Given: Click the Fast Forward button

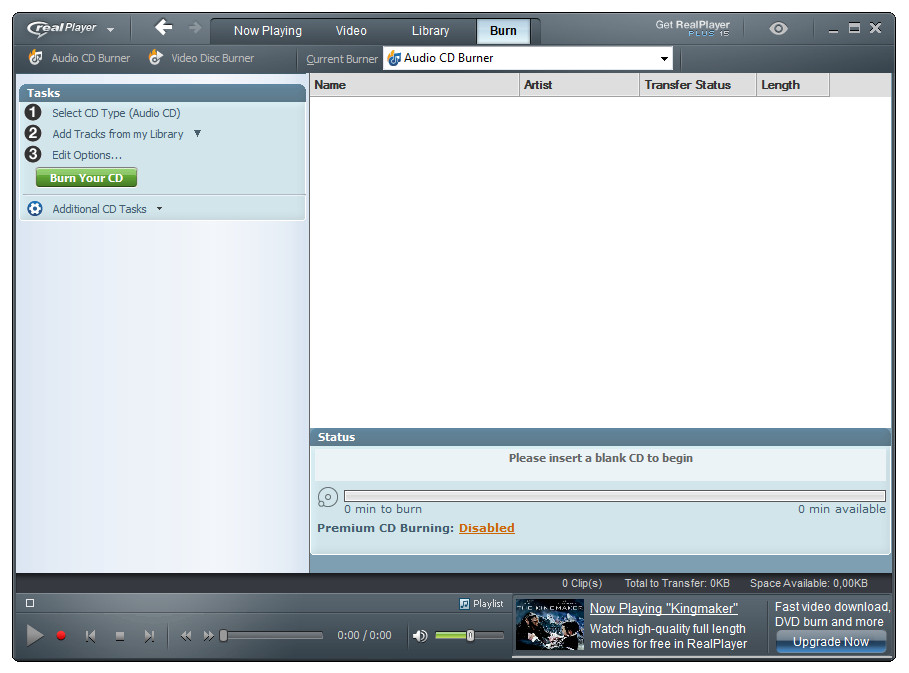Looking at the screenshot, I should tap(208, 636).
